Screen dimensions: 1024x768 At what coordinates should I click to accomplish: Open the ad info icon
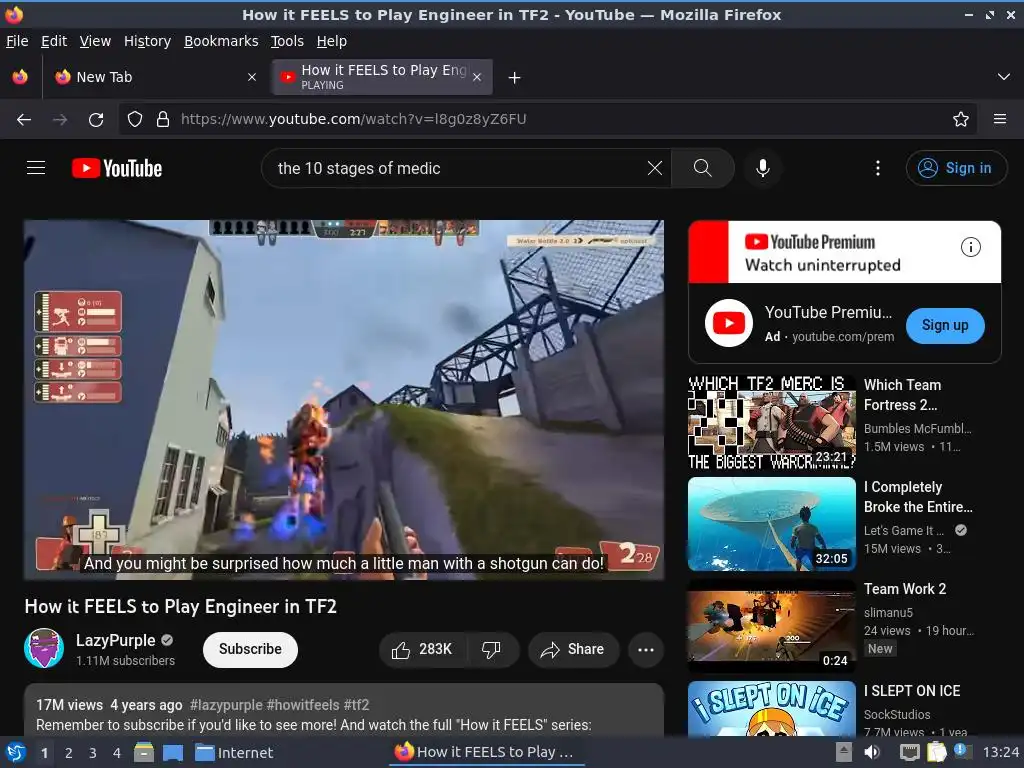click(970, 247)
